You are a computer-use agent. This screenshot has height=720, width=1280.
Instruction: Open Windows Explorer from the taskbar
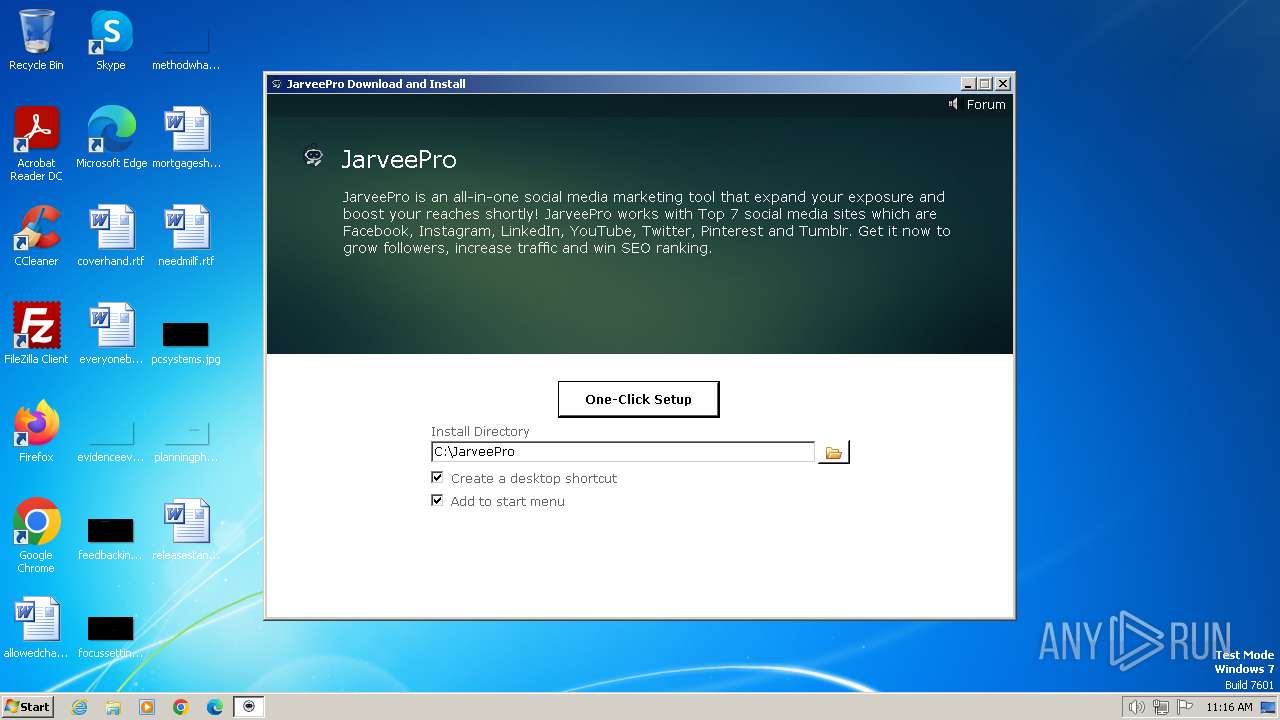point(113,707)
